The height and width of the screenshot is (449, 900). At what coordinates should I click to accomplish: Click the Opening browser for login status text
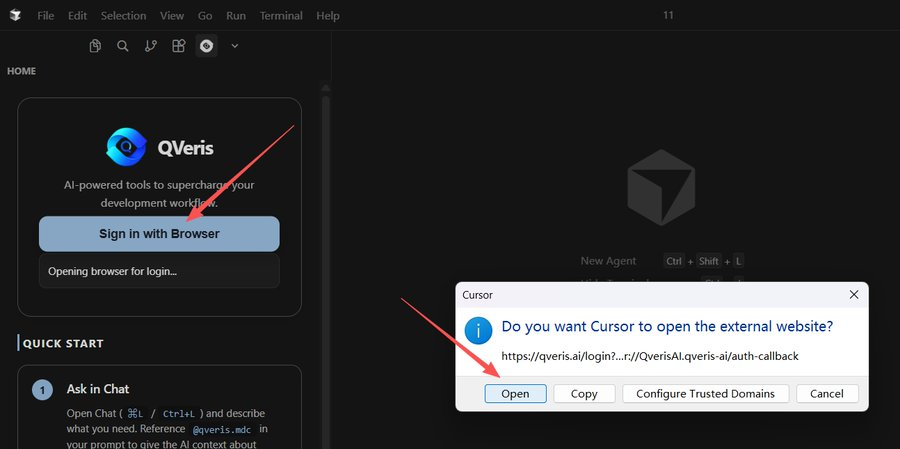(112, 271)
